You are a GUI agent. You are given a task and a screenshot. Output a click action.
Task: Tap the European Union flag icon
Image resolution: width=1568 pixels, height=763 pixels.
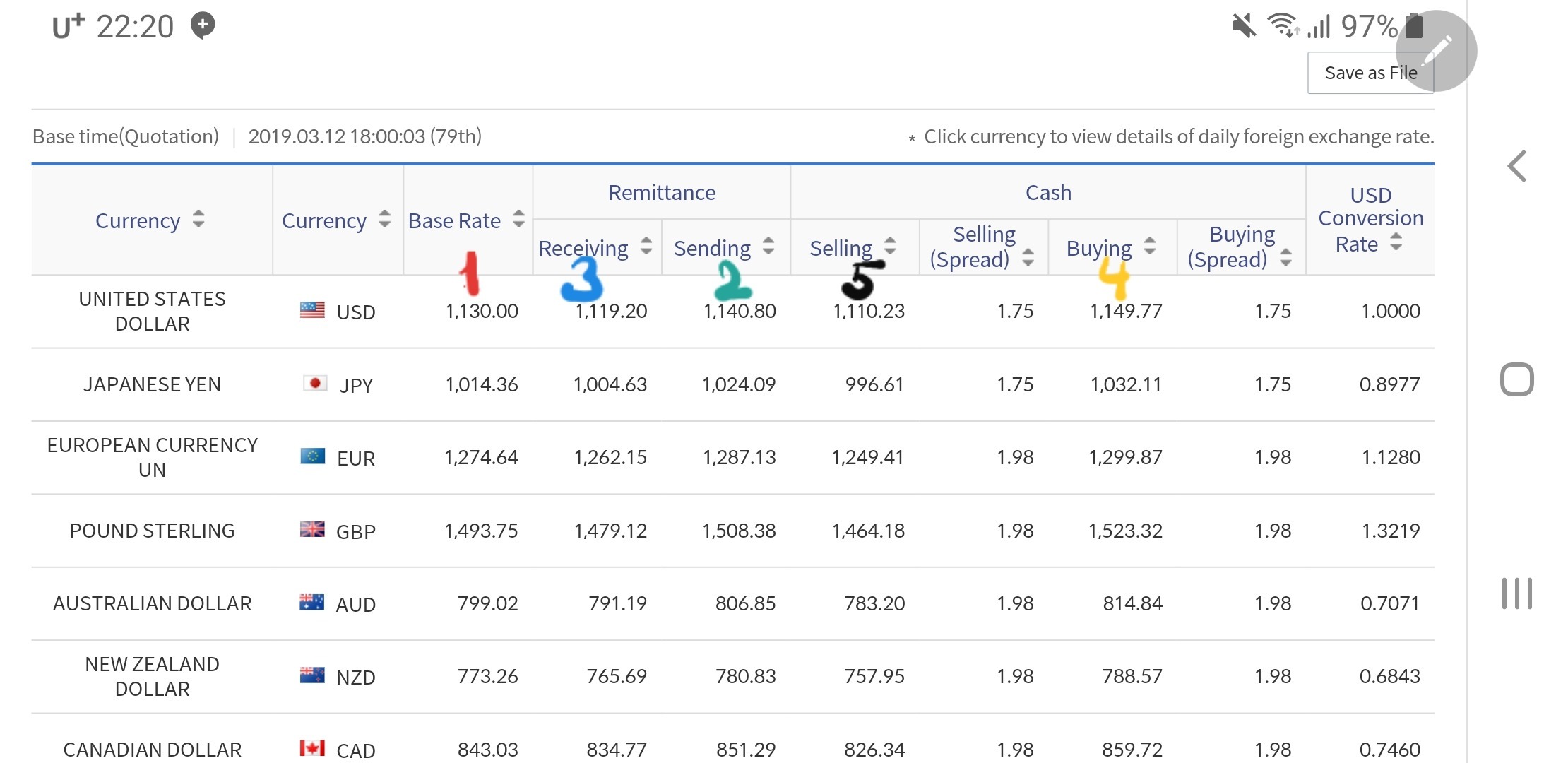(x=312, y=456)
